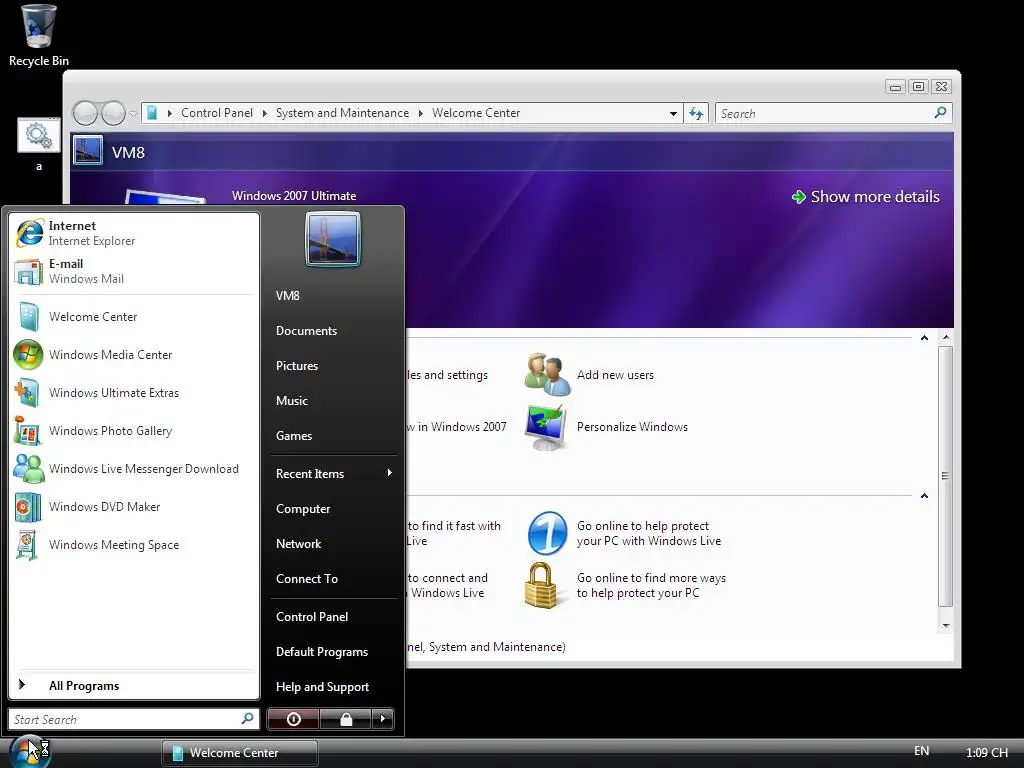Open Welcome Center in Start menu
1024x768 pixels.
click(x=134, y=317)
